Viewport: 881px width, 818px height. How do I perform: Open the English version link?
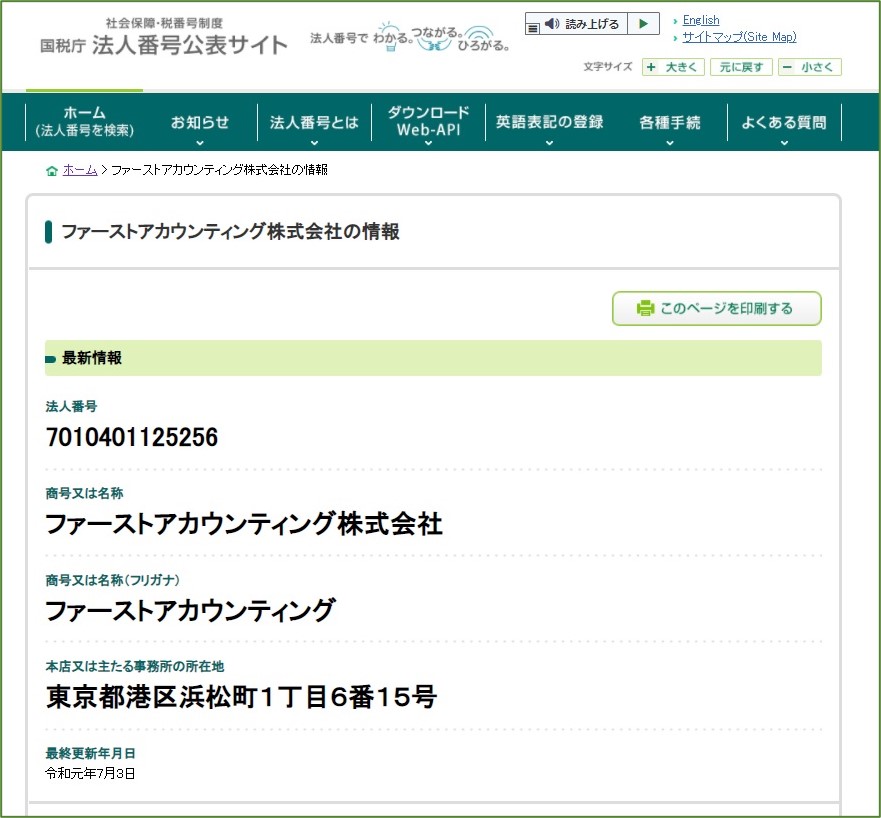click(x=701, y=20)
